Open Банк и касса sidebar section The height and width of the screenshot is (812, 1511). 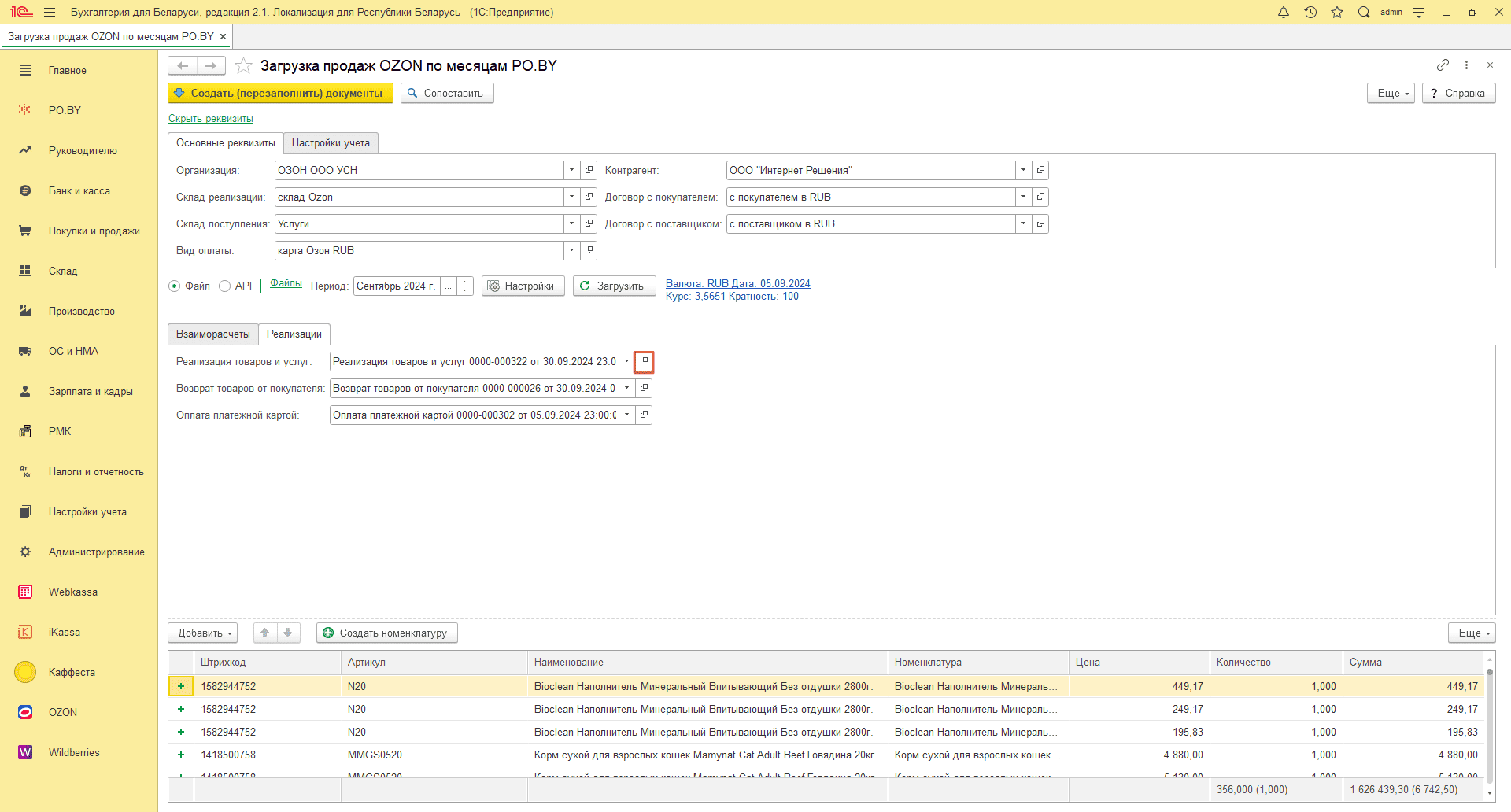[x=79, y=190]
